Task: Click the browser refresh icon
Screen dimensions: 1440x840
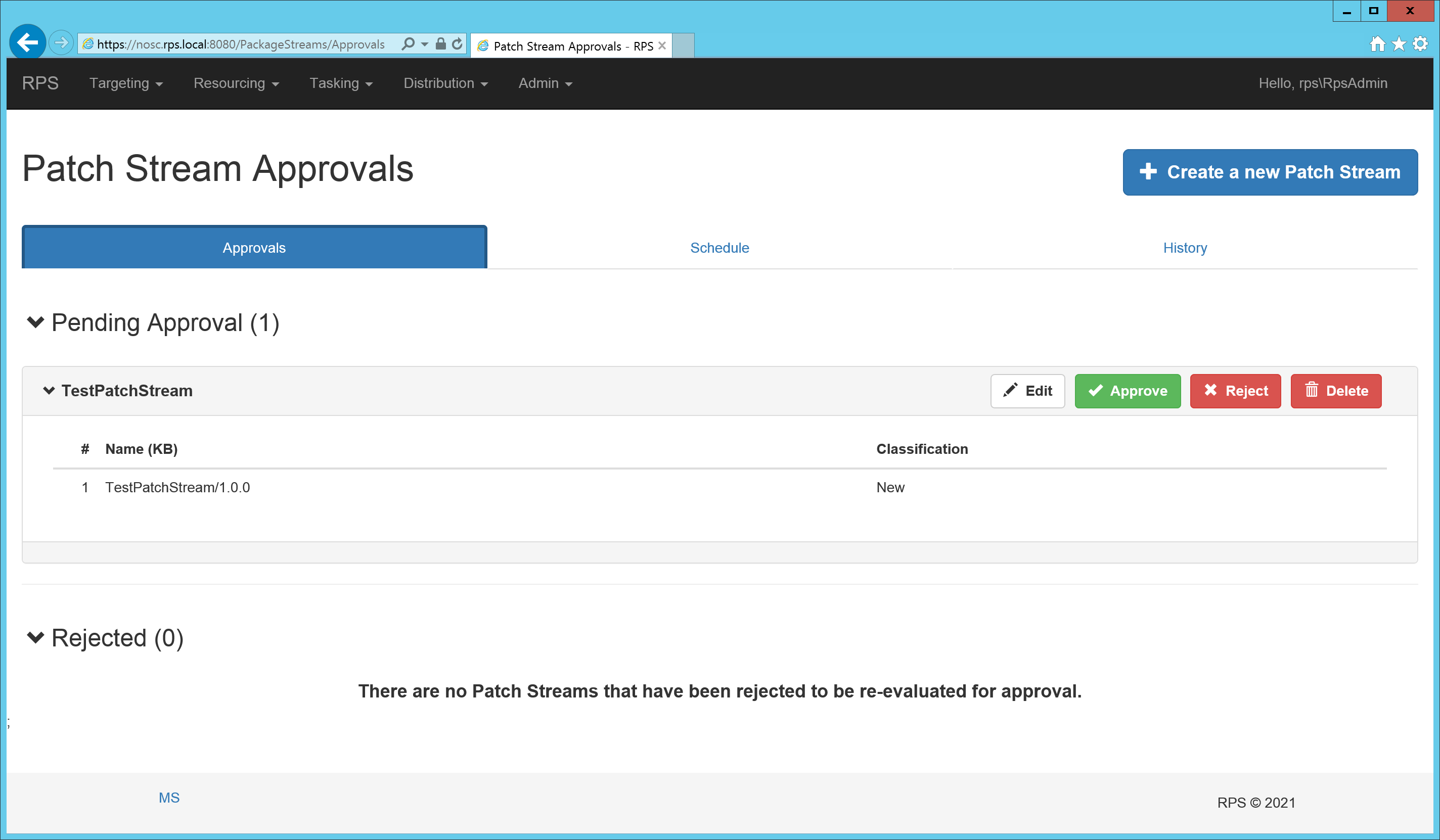Action: [457, 43]
